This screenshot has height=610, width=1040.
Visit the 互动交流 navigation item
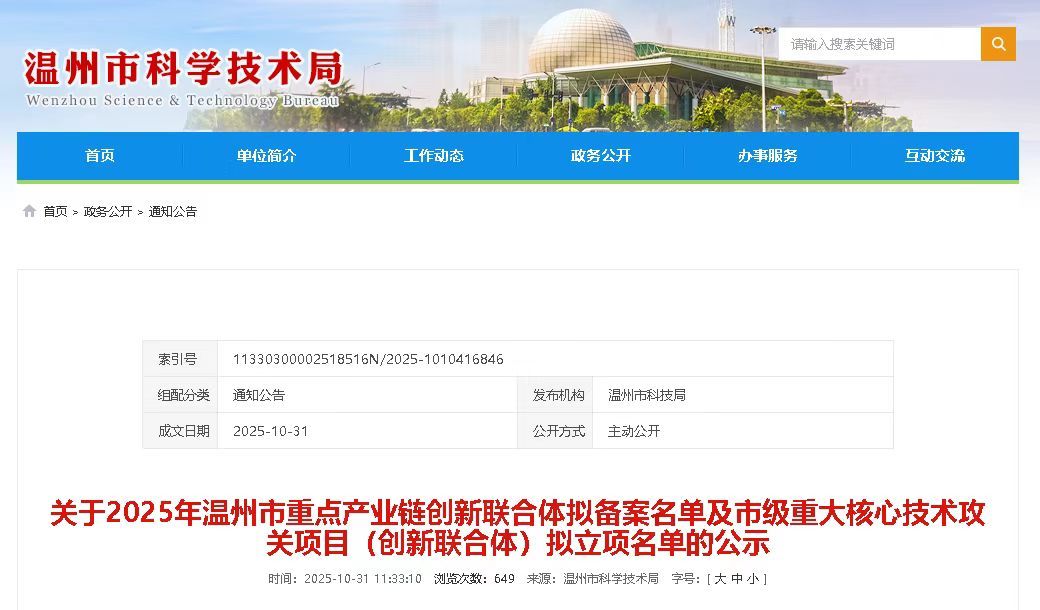pyautogui.click(x=935, y=156)
